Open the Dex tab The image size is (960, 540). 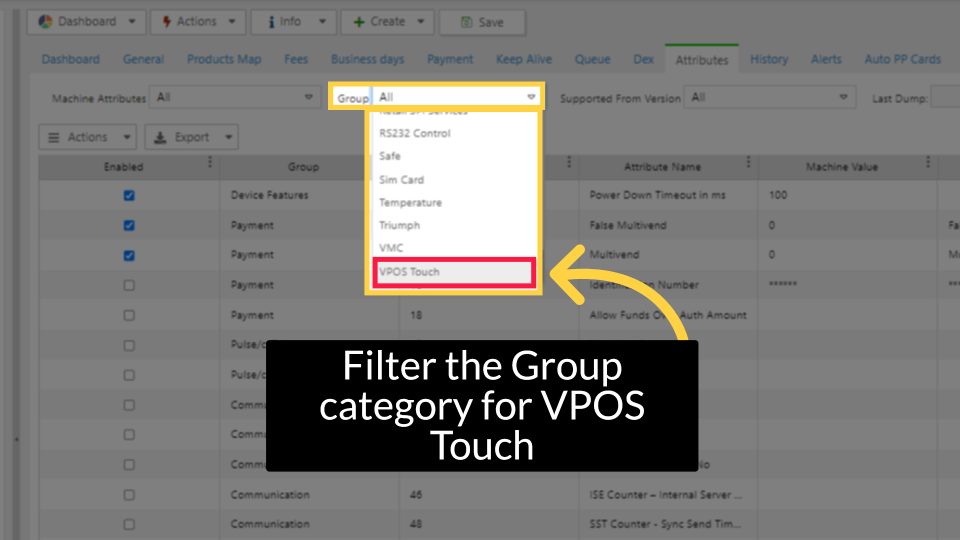(643, 59)
